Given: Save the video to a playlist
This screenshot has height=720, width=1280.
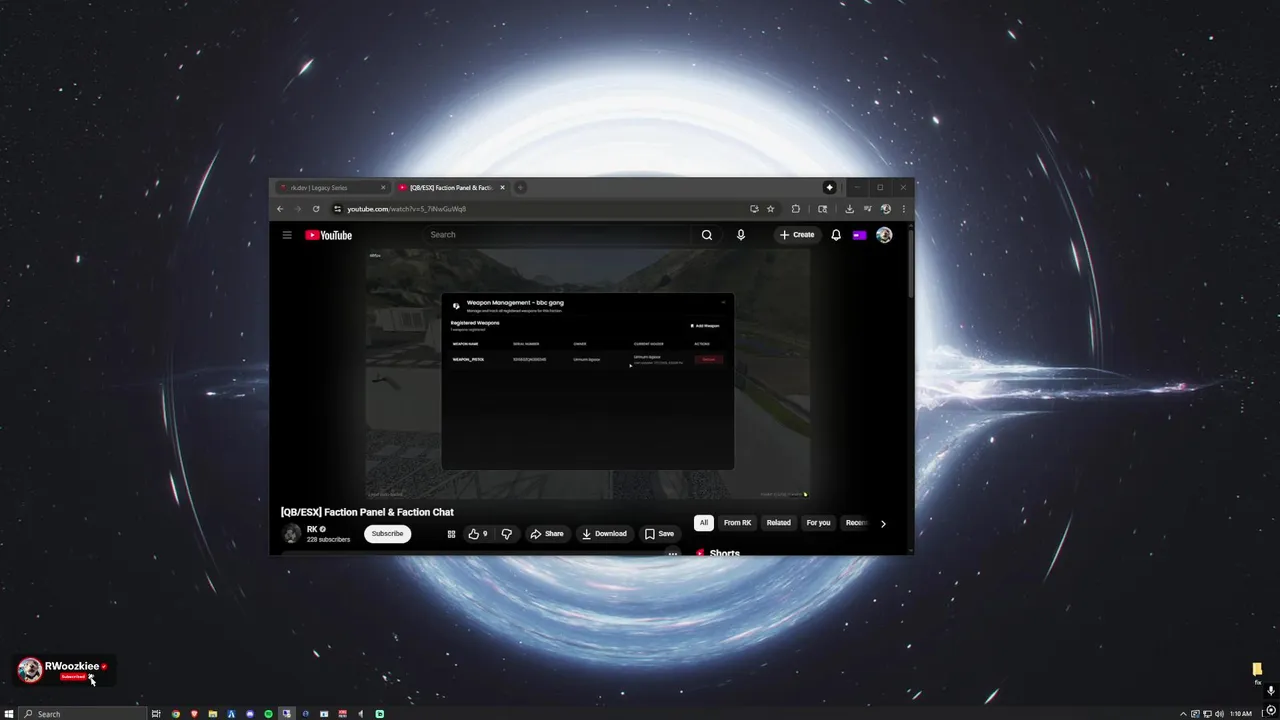Looking at the screenshot, I should 659,534.
